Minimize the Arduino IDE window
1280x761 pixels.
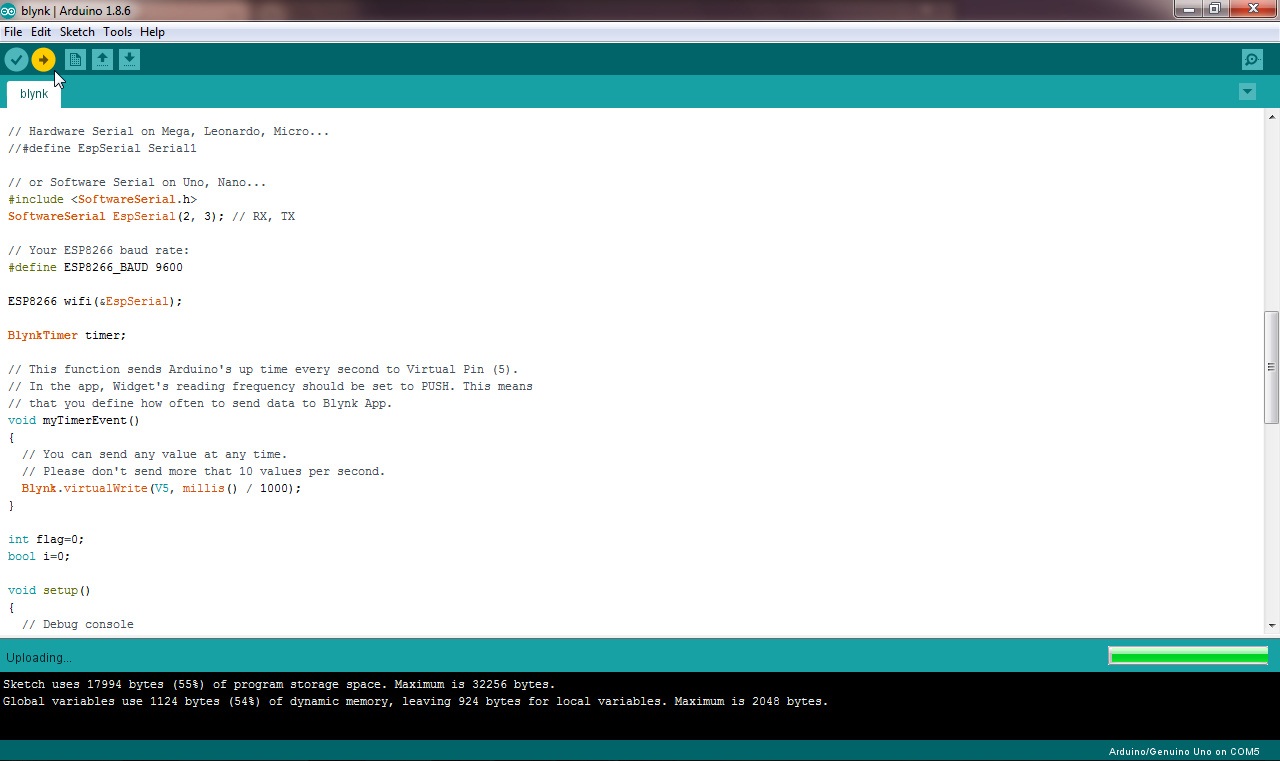pos(1188,9)
